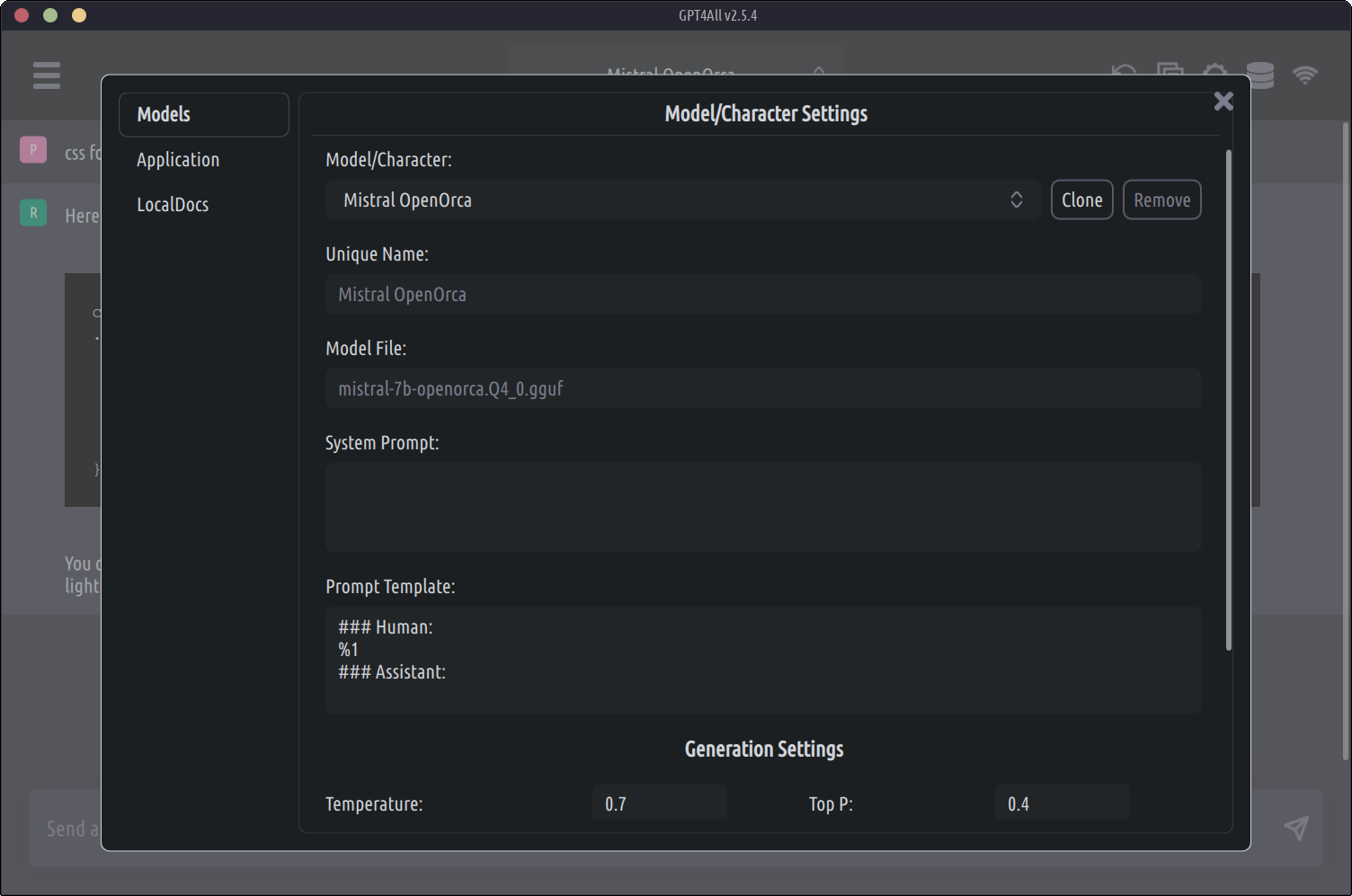This screenshot has height=896, width=1352.
Task: Click the pink P prompt avatar
Action: [33, 149]
